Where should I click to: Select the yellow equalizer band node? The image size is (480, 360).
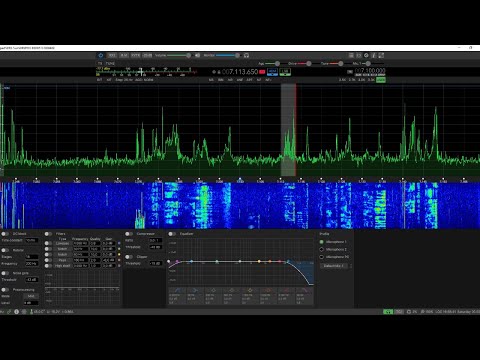(x=259, y=261)
